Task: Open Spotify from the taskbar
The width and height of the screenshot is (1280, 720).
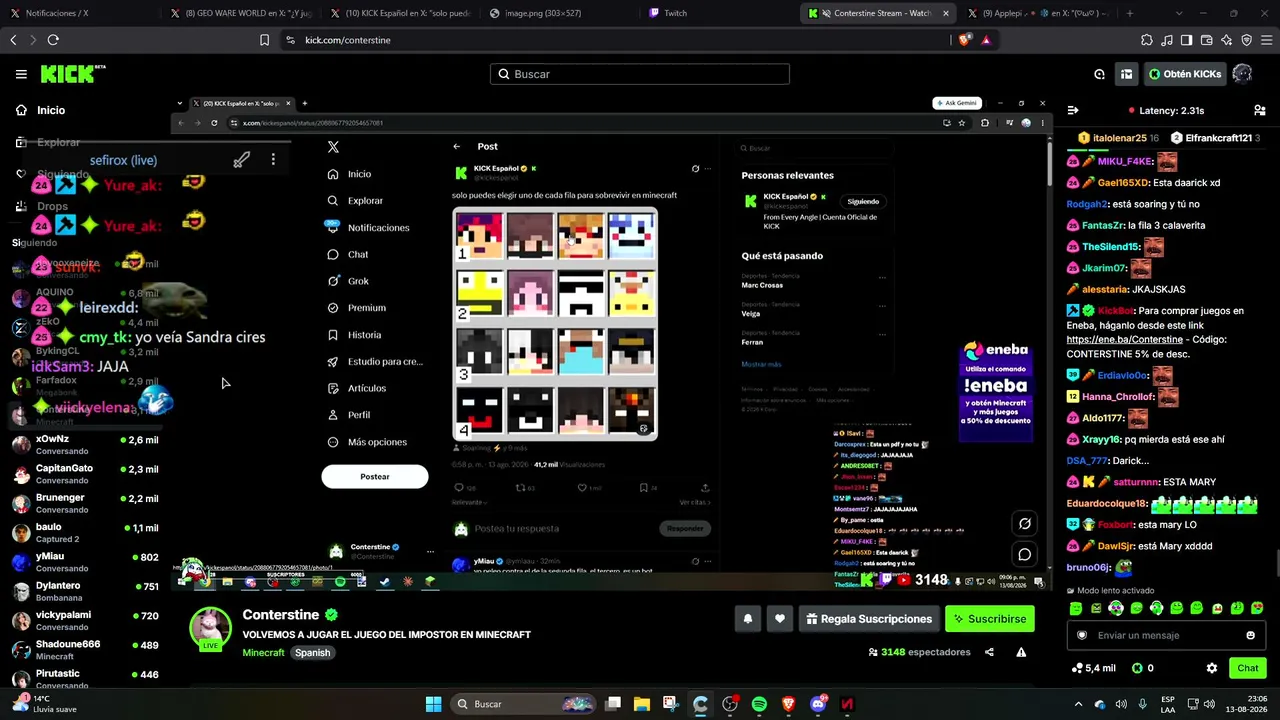Action: (759, 704)
